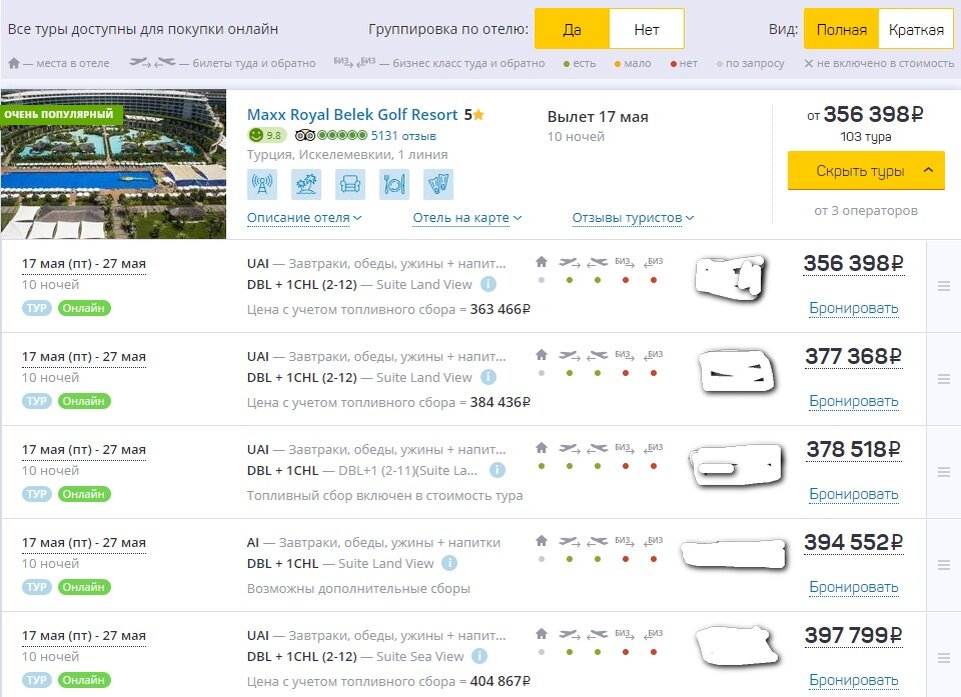This screenshot has height=697, width=961.
Task: Click hotel-place house icon in 378 518₽ row
Action: pyautogui.click(x=541, y=448)
